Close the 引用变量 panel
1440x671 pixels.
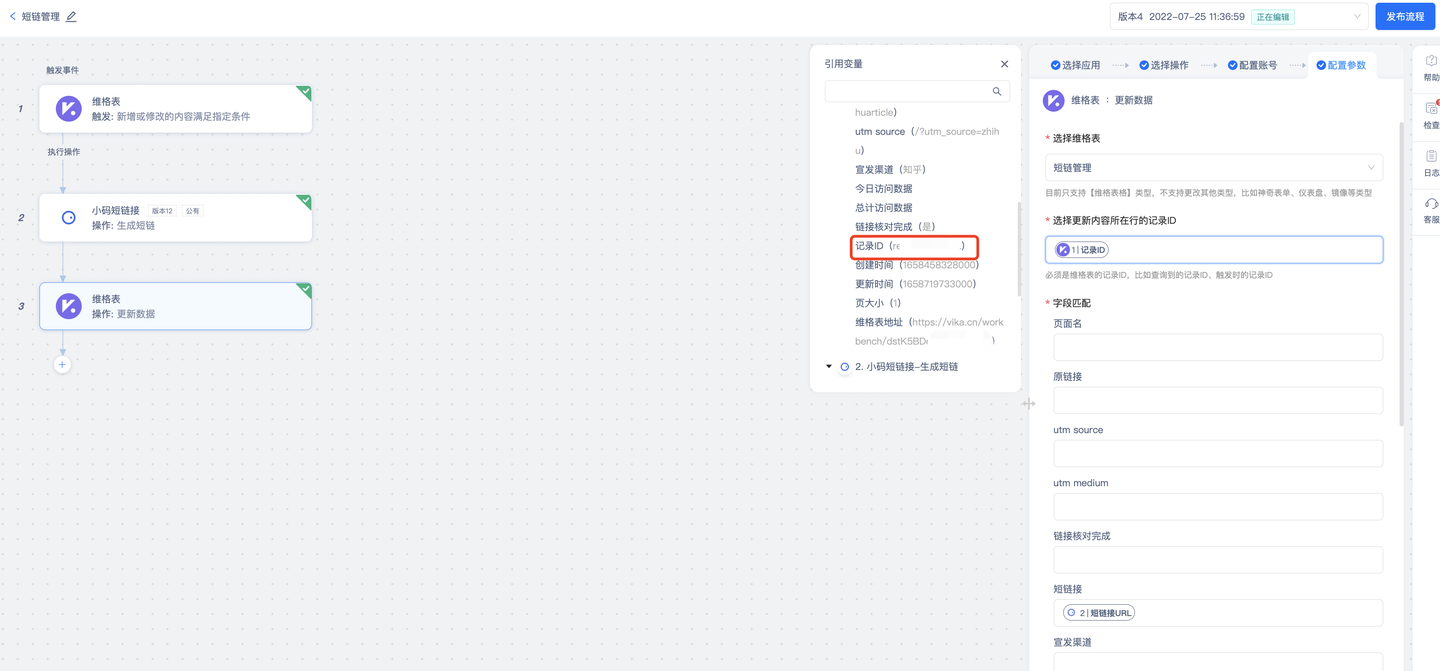pyautogui.click(x=1005, y=64)
